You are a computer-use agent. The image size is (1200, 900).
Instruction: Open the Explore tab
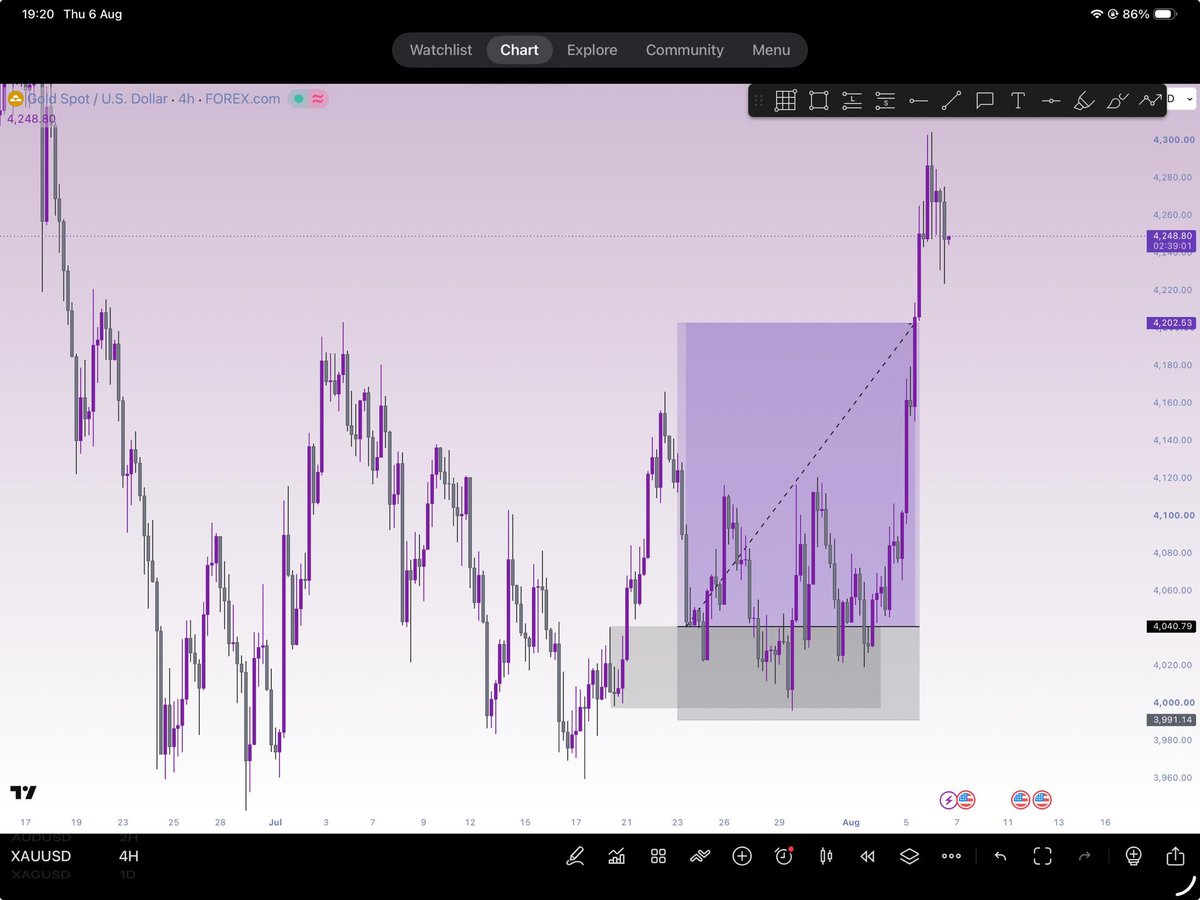592,50
